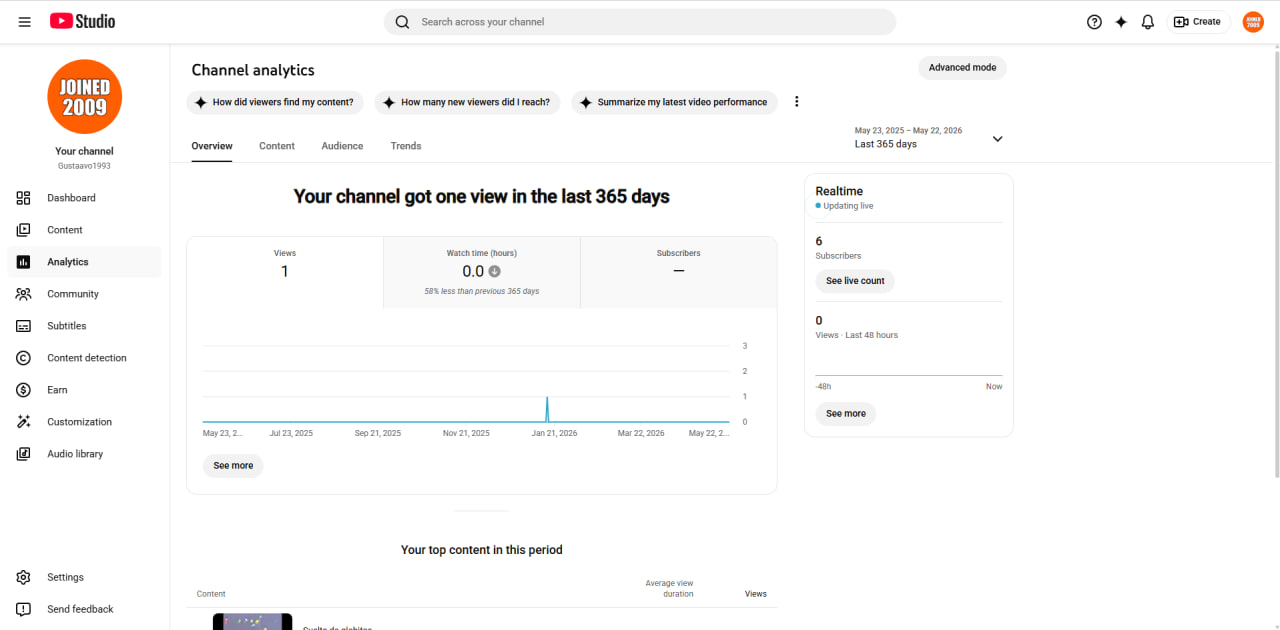Viewport: 1280px width, 630px height.
Task: Open the notifications bell
Action: click(1148, 22)
